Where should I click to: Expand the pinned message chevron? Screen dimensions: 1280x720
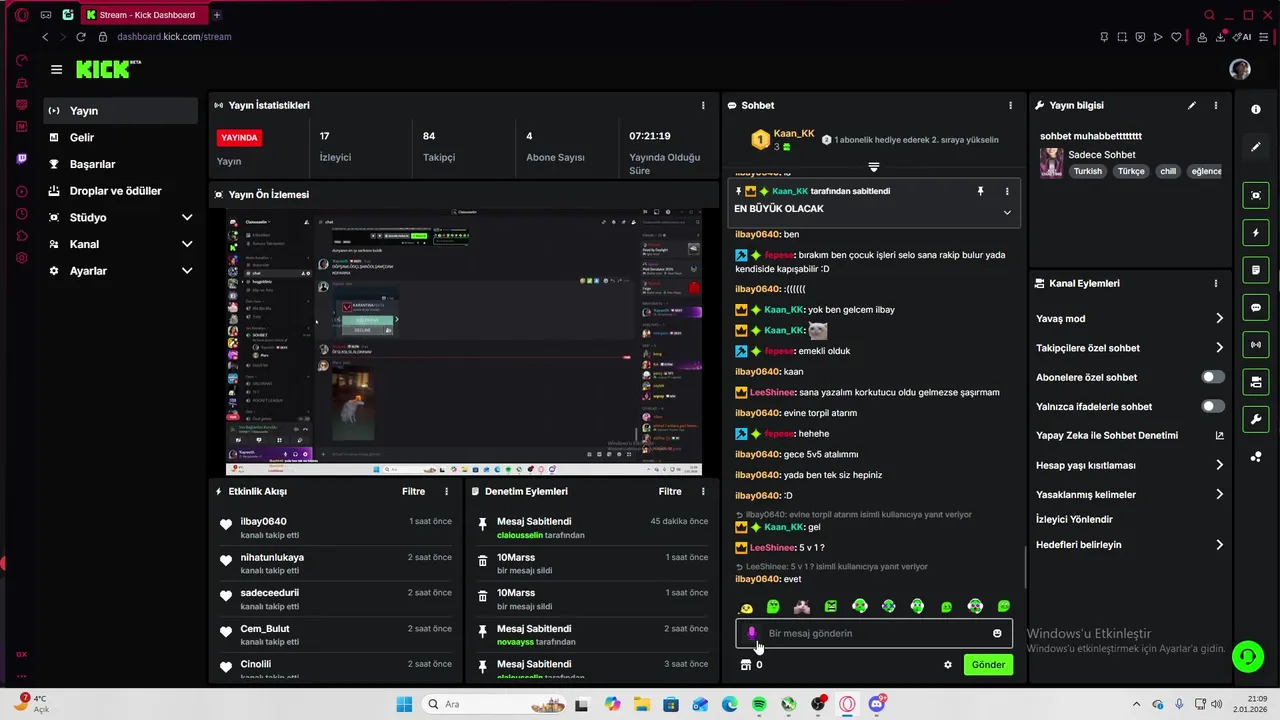(x=1007, y=212)
